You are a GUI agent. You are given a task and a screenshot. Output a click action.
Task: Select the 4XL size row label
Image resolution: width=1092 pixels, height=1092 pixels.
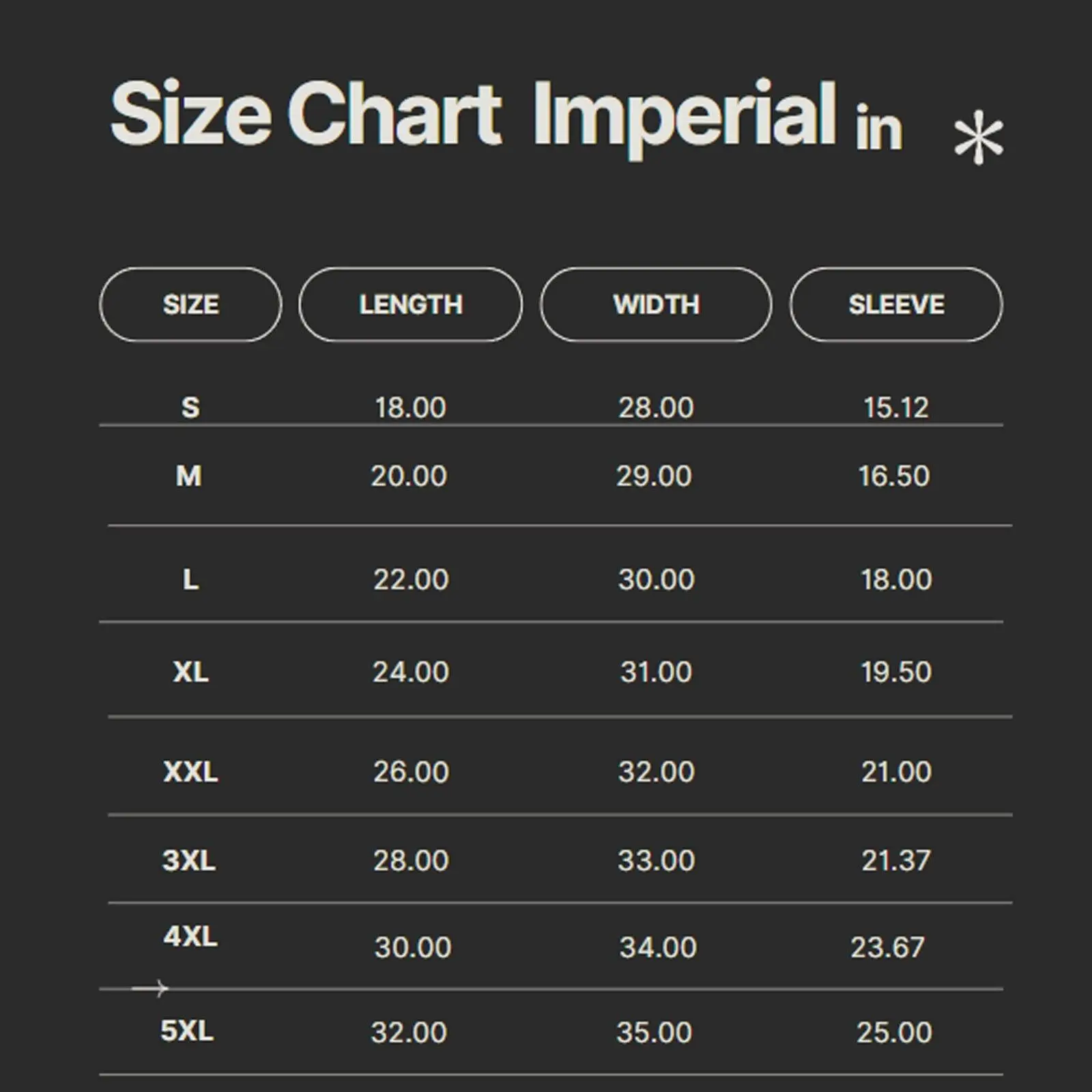tap(190, 936)
